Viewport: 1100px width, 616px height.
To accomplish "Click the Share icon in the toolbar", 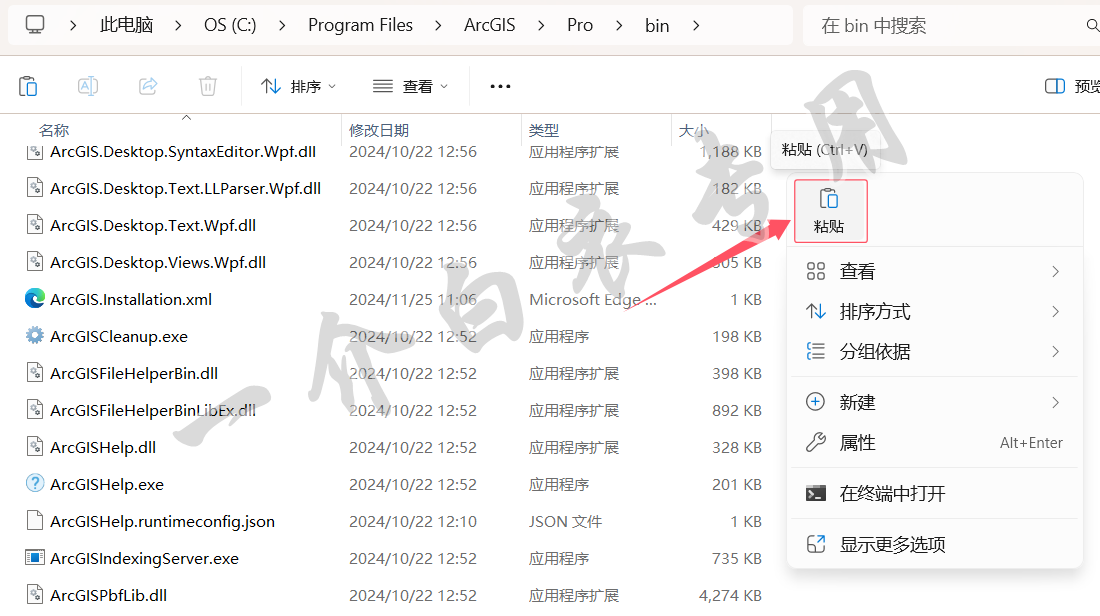I will [148, 86].
